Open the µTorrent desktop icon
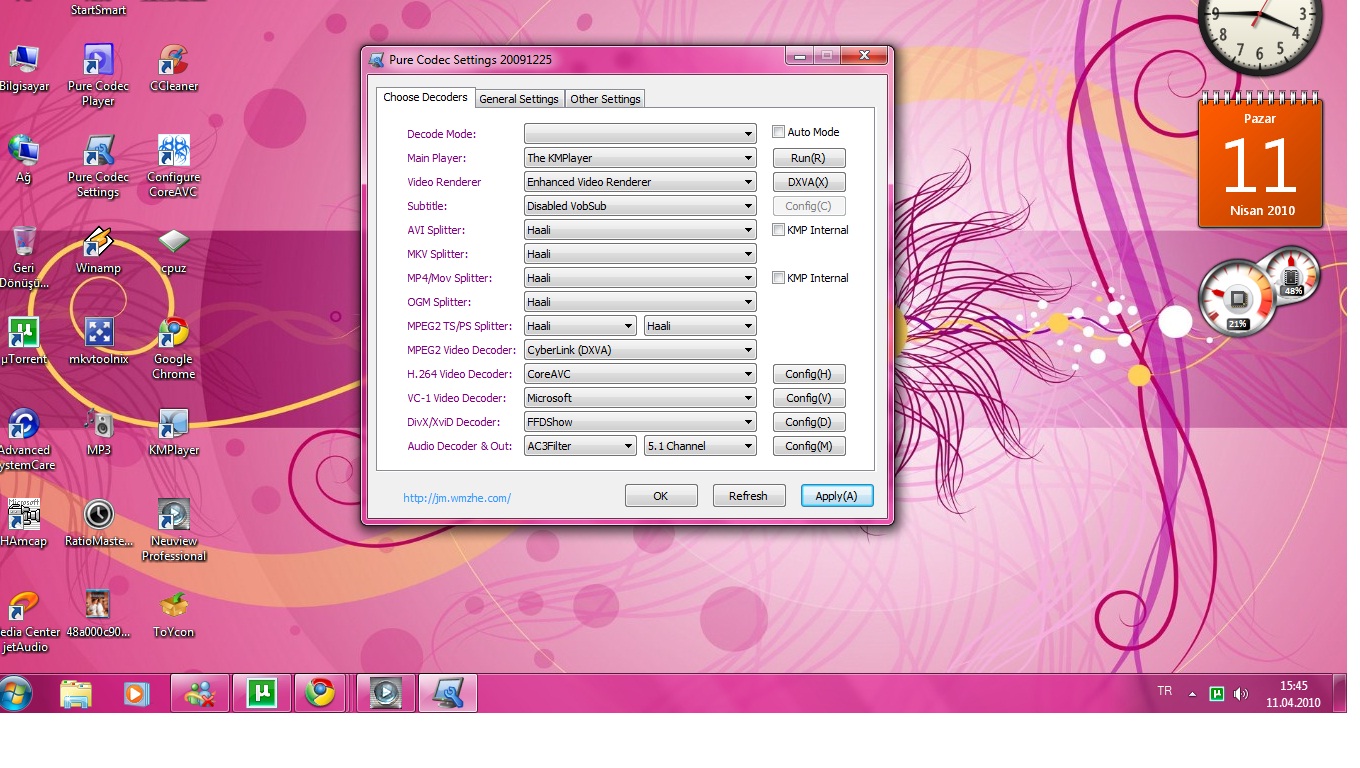1360x768 pixels. tap(24, 341)
